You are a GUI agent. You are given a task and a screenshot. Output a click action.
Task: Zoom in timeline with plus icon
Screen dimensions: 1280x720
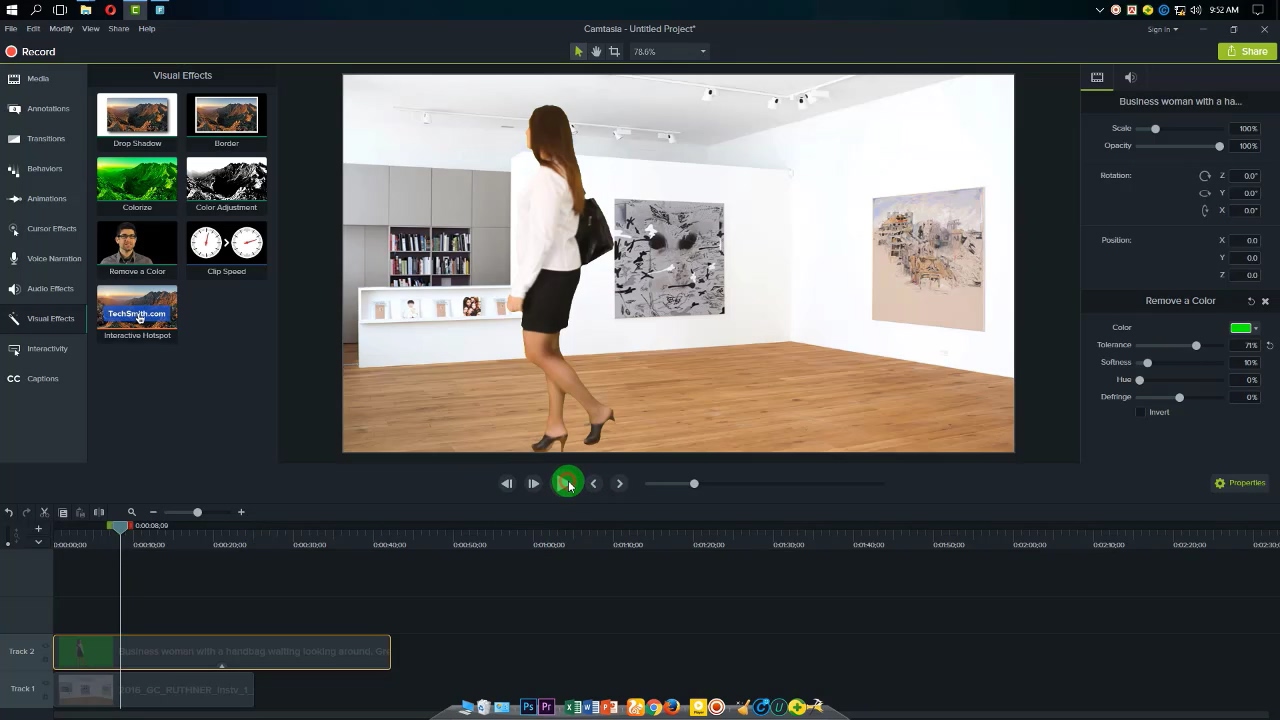[x=241, y=512]
